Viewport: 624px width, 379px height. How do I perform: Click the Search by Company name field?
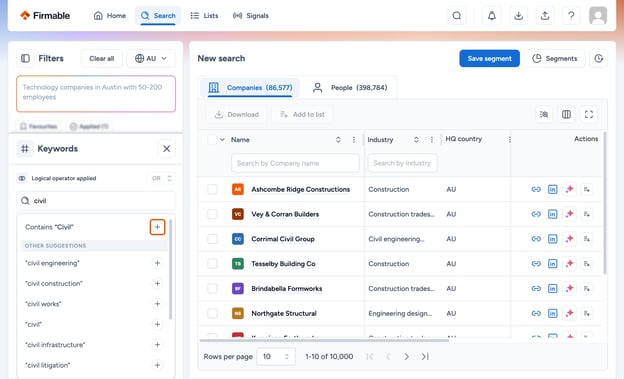(295, 163)
